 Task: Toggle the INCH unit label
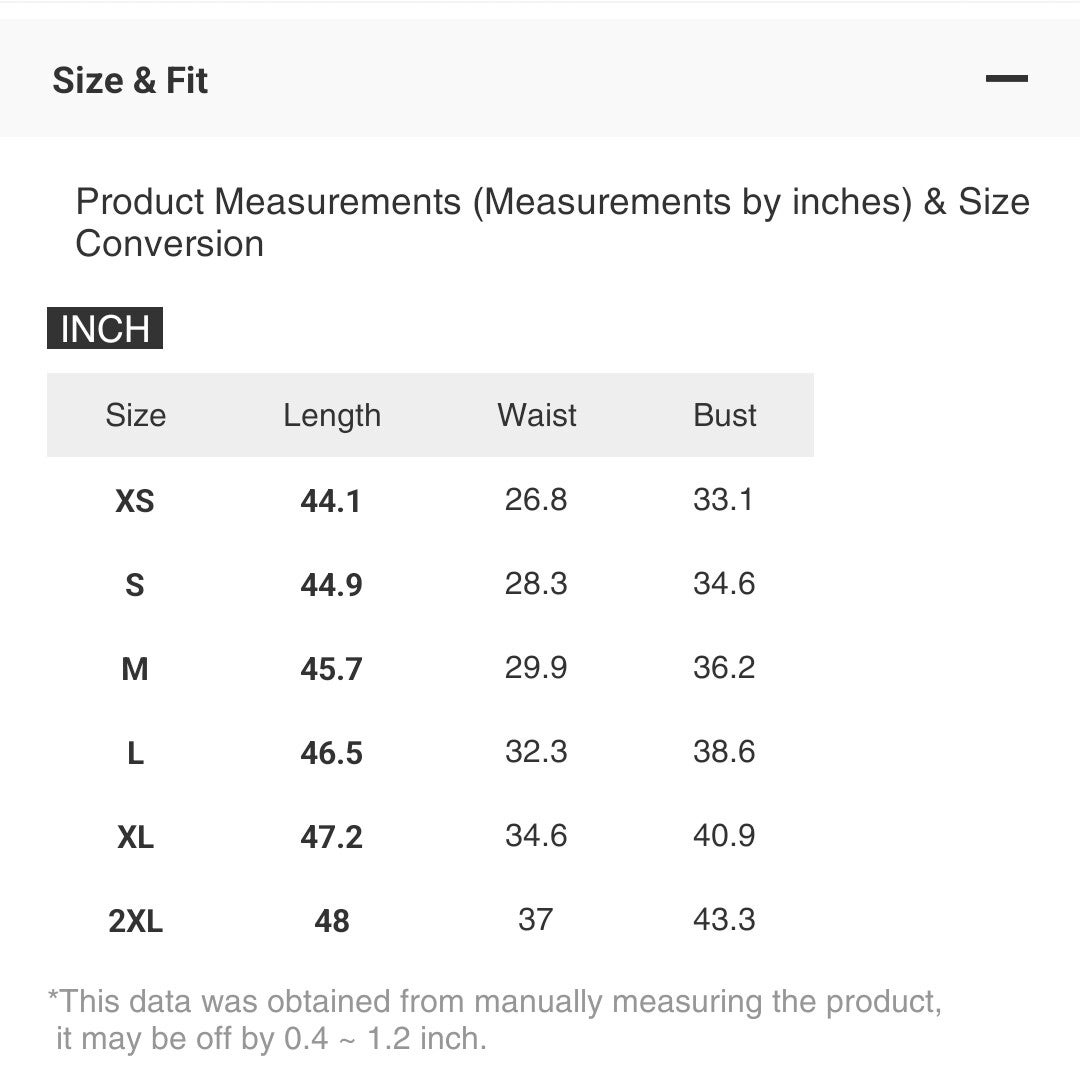105,329
